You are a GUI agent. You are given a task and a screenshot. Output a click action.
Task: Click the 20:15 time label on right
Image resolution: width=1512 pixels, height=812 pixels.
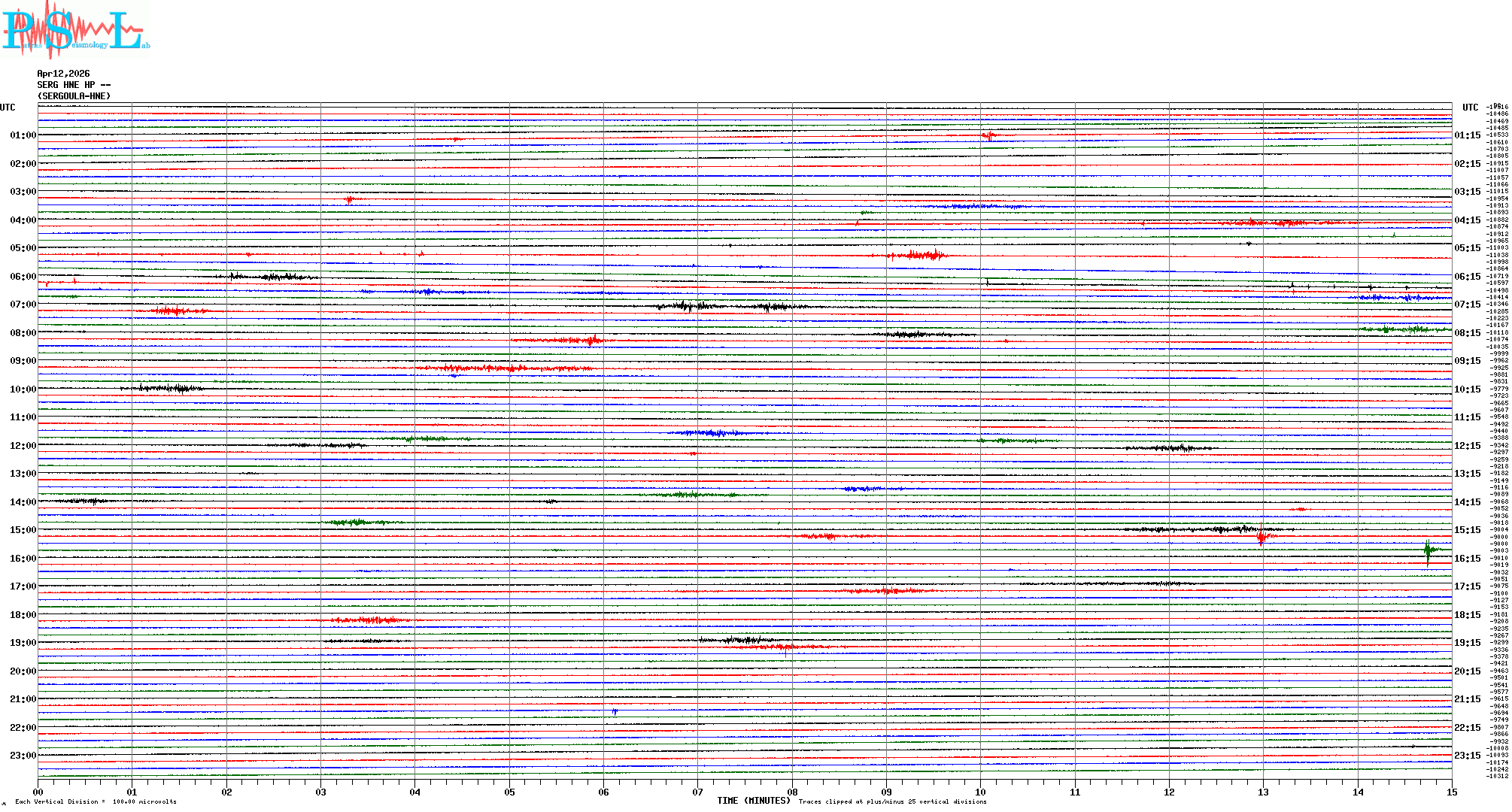click(x=1467, y=671)
